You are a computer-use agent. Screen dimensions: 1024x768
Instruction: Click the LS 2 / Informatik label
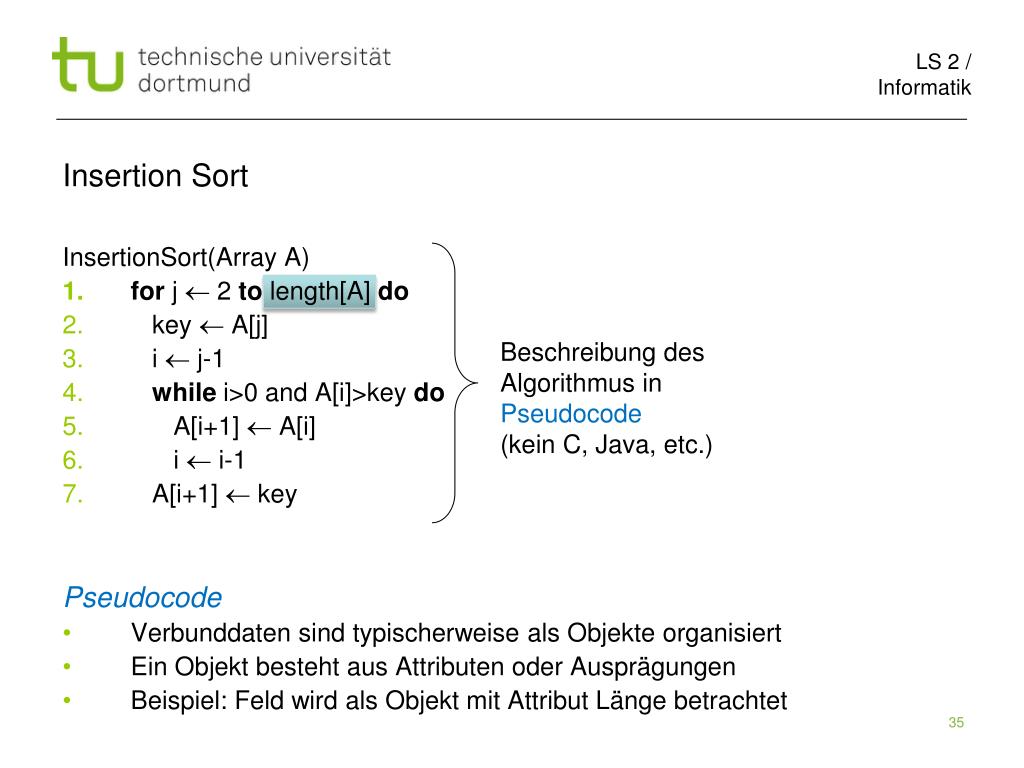pos(924,74)
